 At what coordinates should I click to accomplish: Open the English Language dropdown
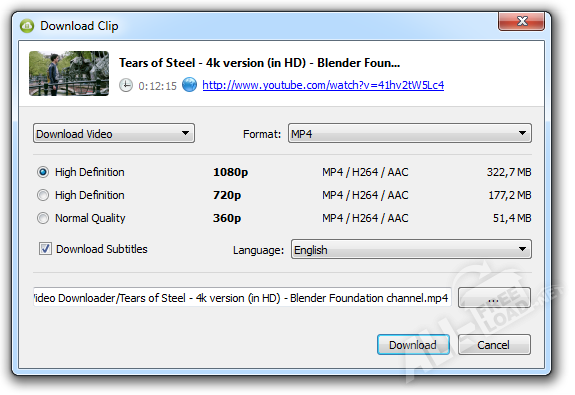click(411, 249)
